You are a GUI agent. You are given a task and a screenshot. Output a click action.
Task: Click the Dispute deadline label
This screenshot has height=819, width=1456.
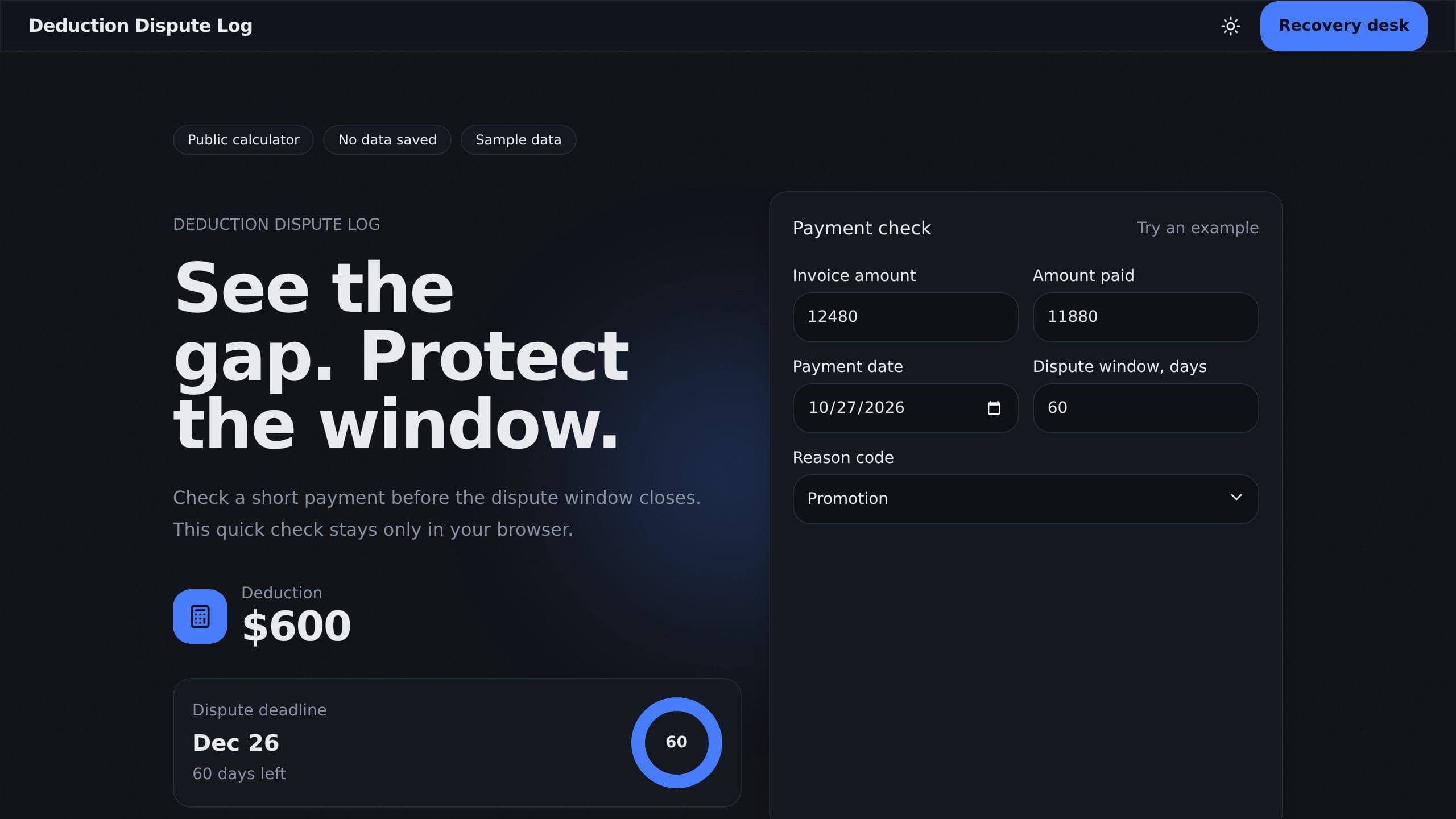(259, 710)
